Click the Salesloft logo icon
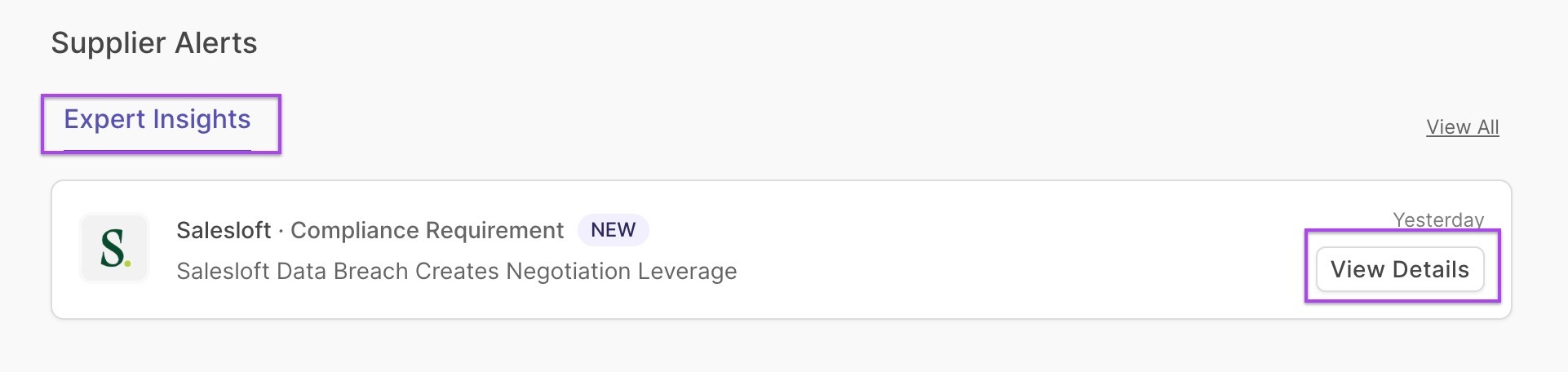The height and width of the screenshot is (372, 1568). tap(114, 248)
